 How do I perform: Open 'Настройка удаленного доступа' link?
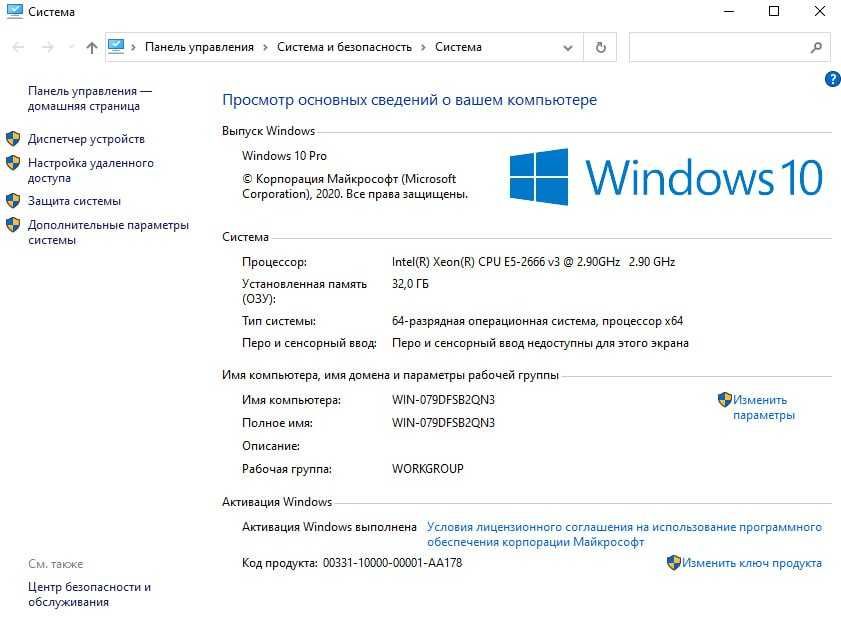click(91, 170)
